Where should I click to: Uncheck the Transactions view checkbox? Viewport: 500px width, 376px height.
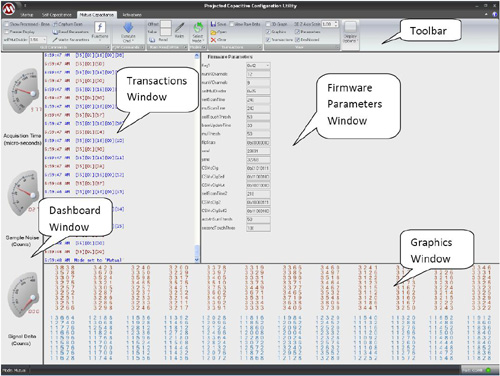pos(268,40)
